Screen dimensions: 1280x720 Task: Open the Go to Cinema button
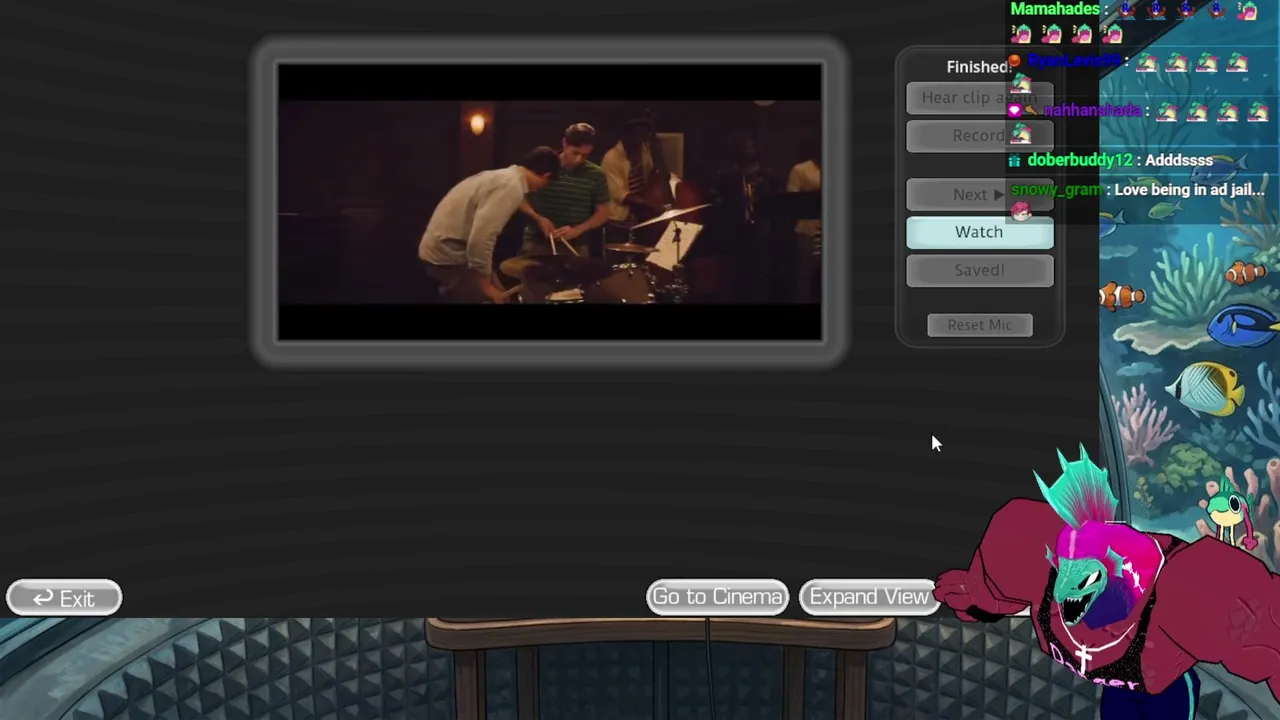[x=717, y=597]
